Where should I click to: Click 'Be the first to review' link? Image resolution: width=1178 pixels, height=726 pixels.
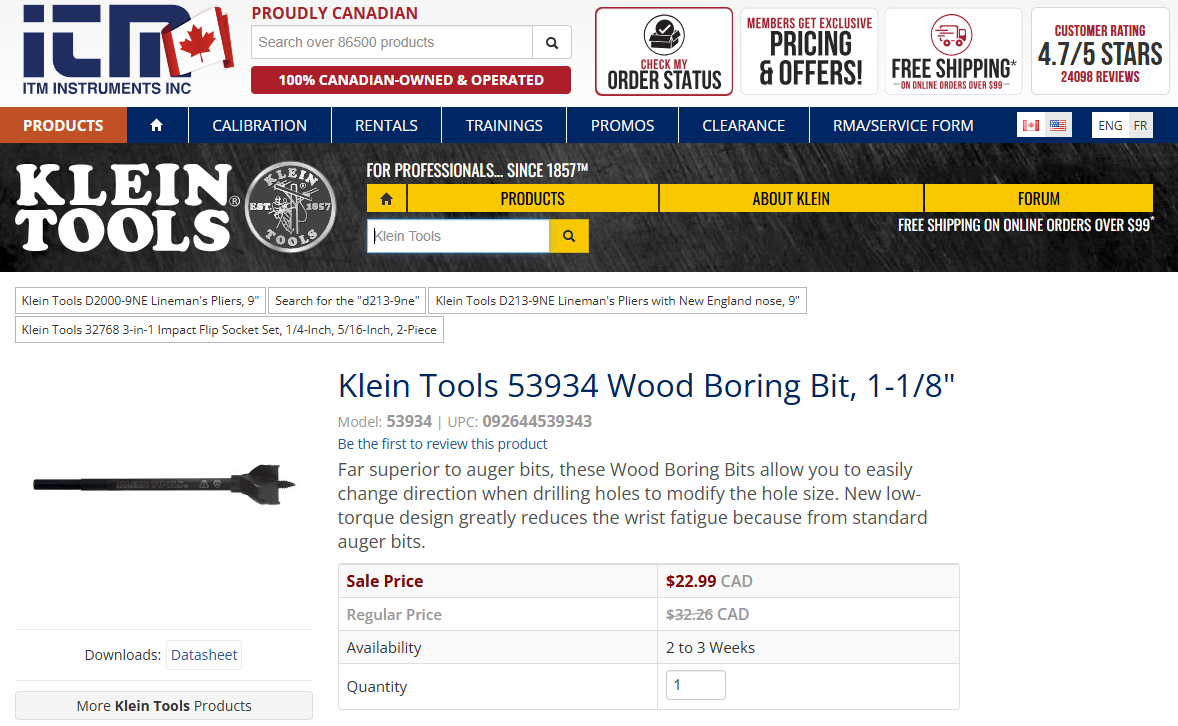click(x=442, y=444)
